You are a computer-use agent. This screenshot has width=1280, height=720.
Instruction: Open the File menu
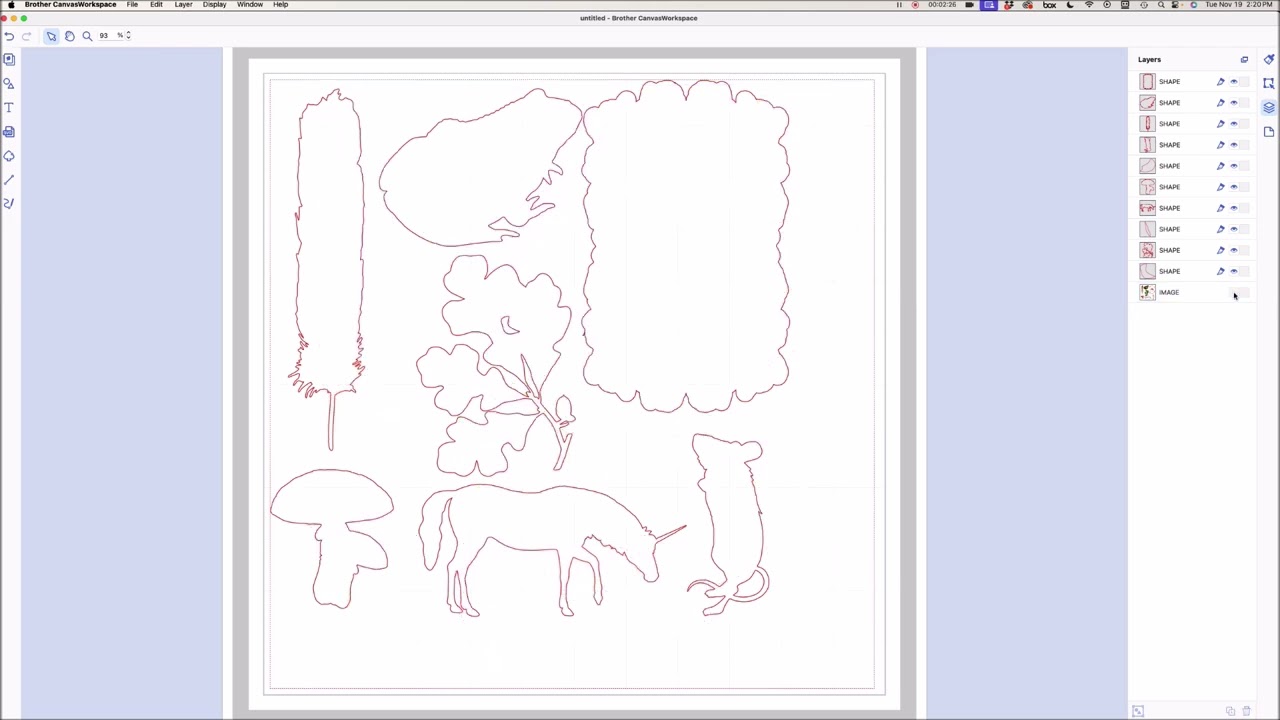click(x=132, y=5)
